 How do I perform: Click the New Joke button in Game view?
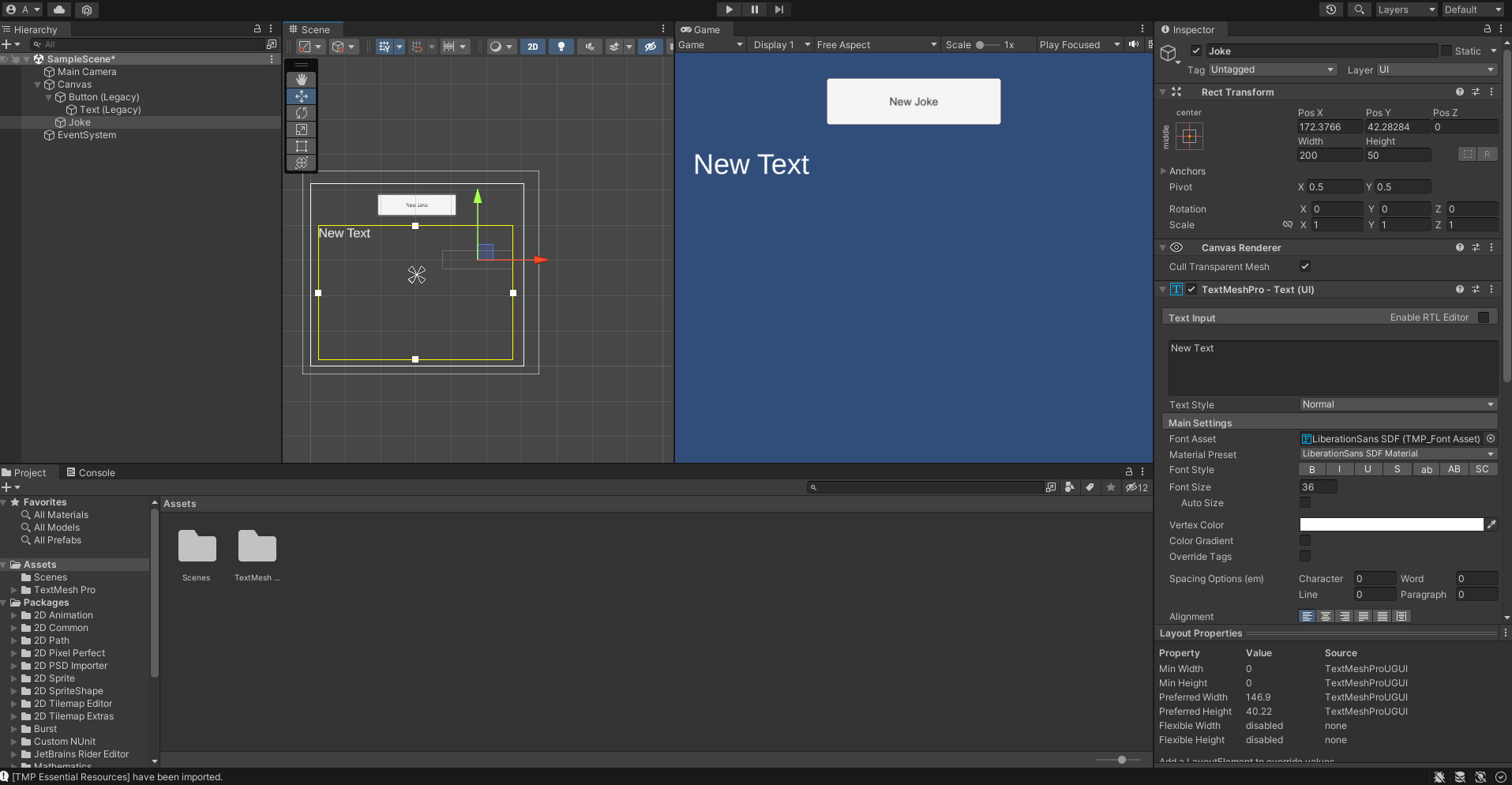(x=914, y=102)
